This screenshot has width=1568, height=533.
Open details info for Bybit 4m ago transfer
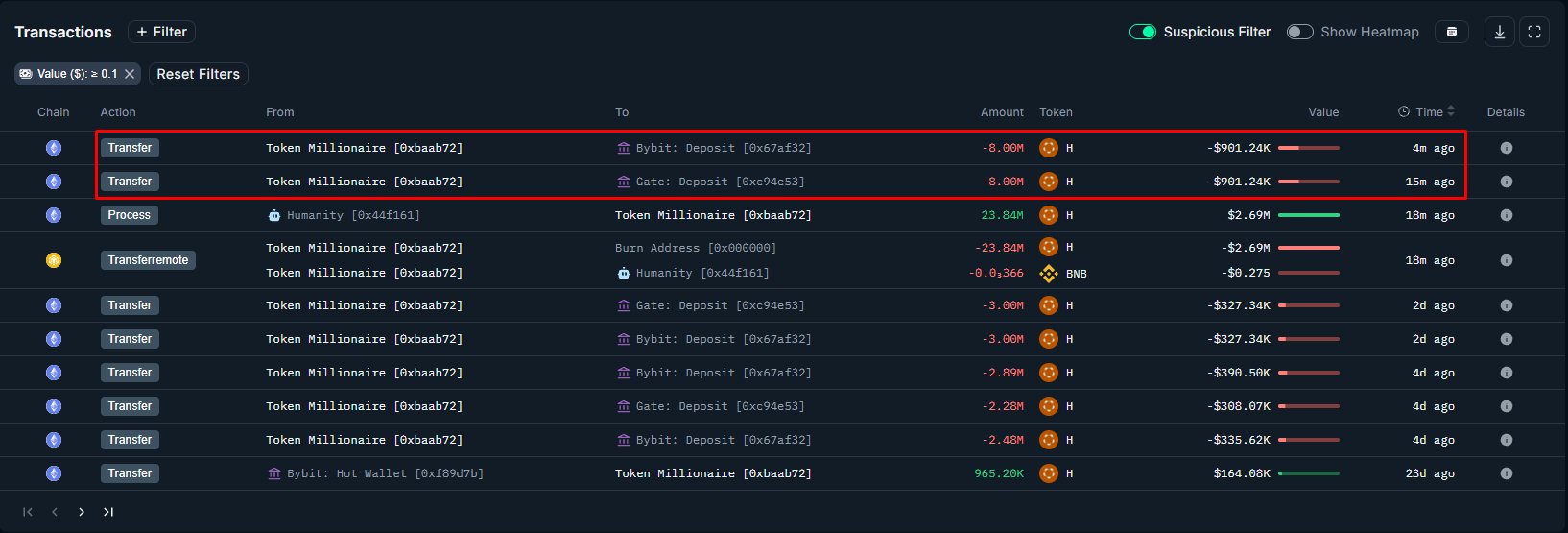pyautogui.click(x=1506, y=148)
